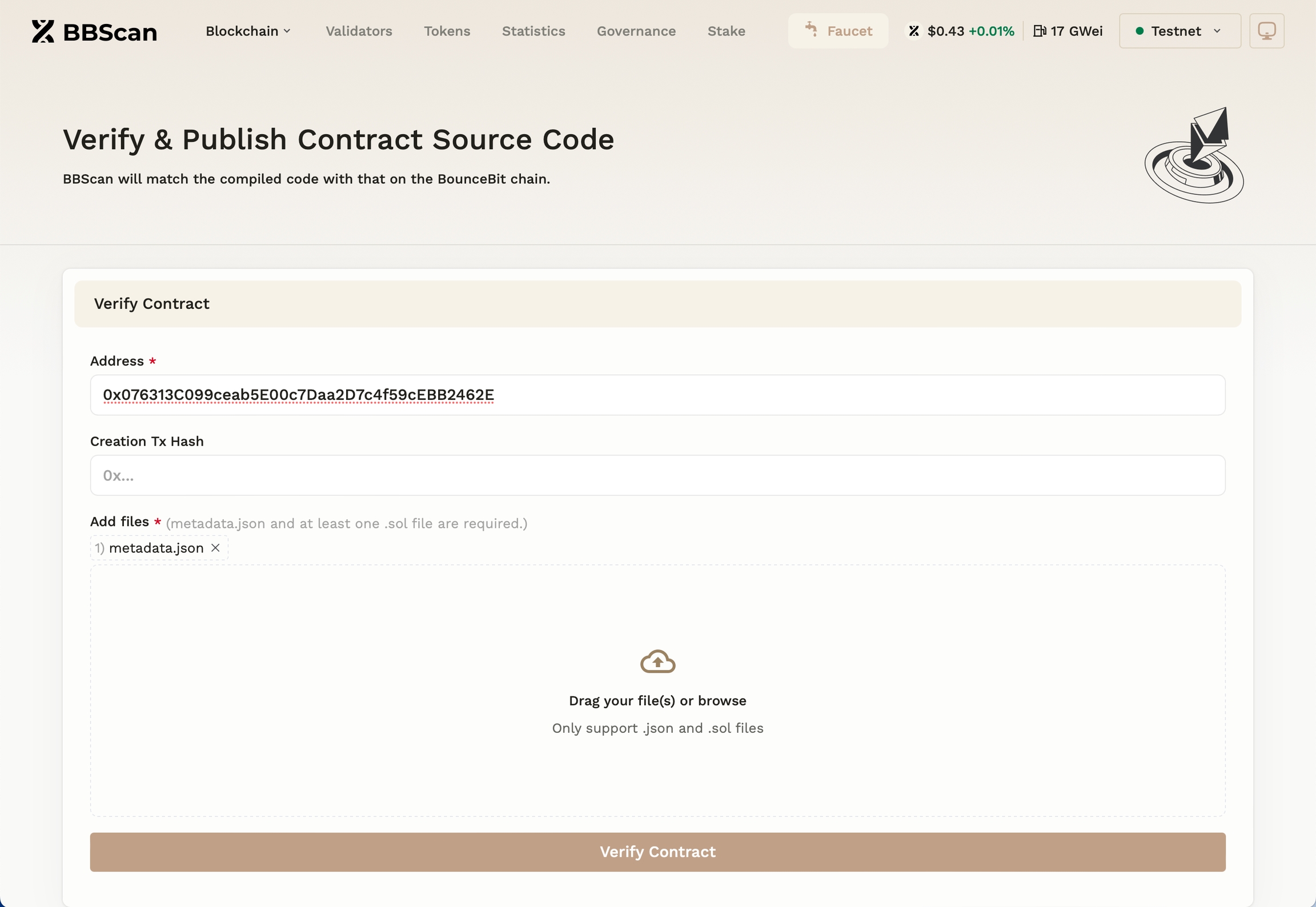Image resolution: width=1316 pixels, height=907 pixels.
Task: Click the Faucet tap icon
Action: pyautogui.click(x=811, y=29)
